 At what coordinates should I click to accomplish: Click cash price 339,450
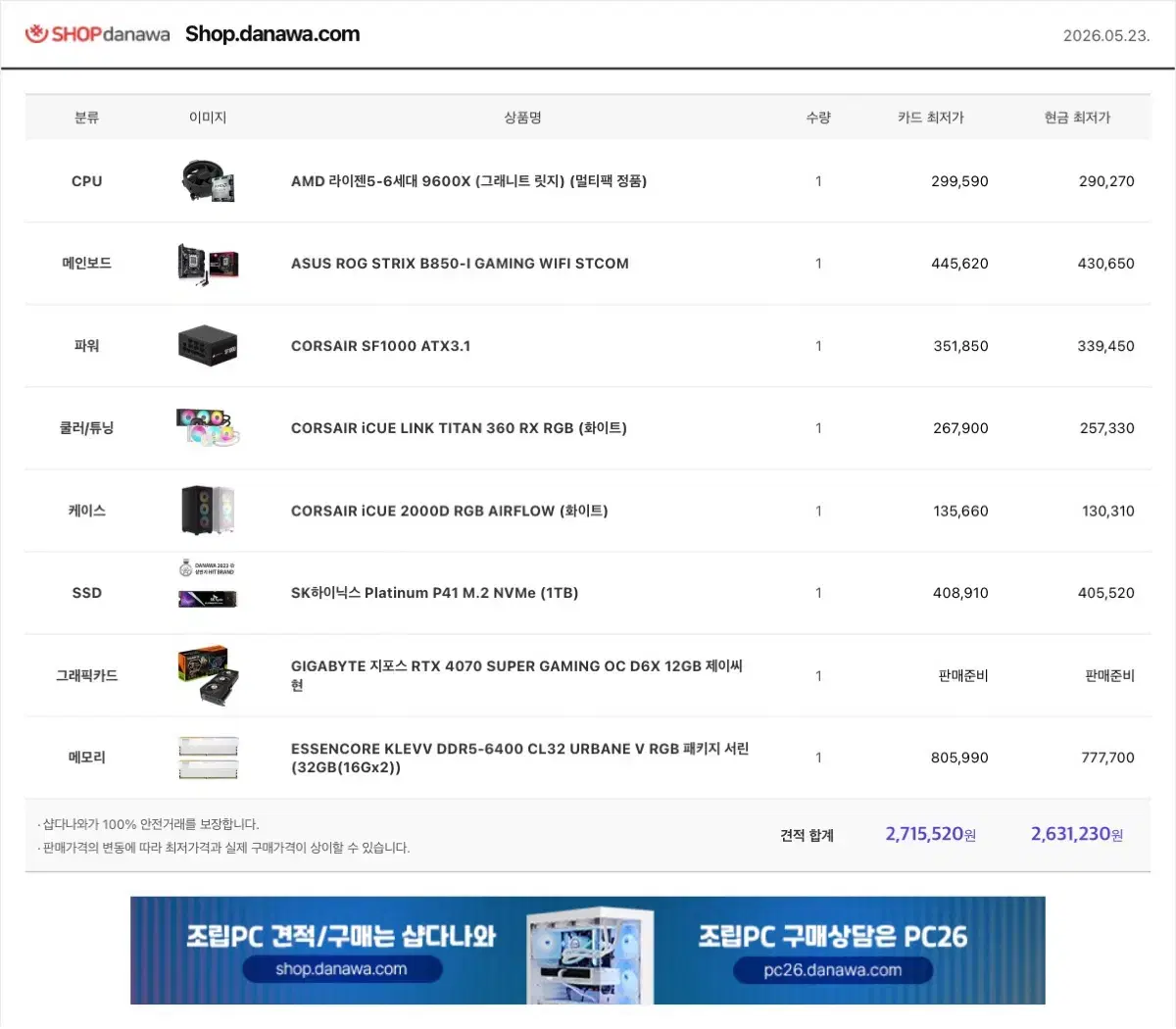coord(1106,346)
